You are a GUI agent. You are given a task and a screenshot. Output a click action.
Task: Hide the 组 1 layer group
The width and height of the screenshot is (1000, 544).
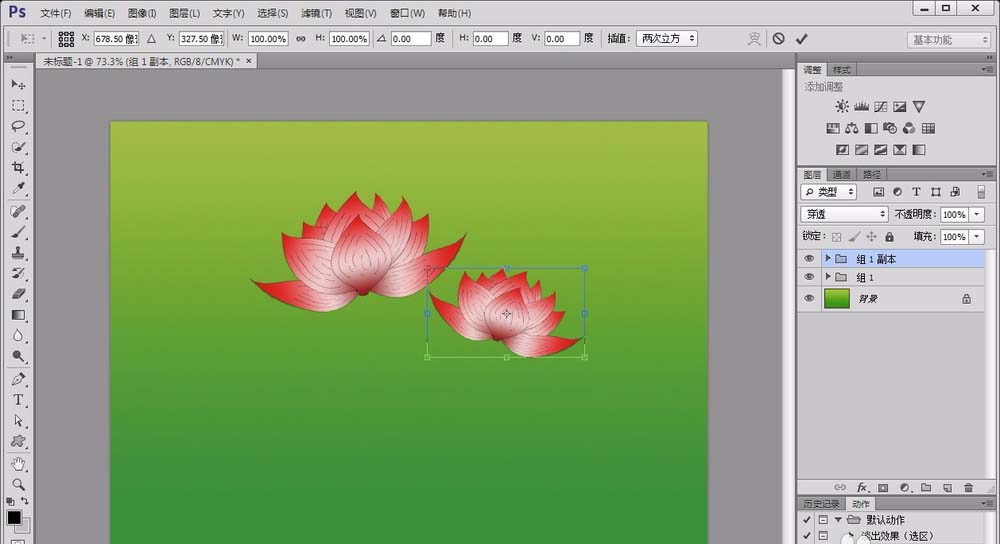pos(809,277)
